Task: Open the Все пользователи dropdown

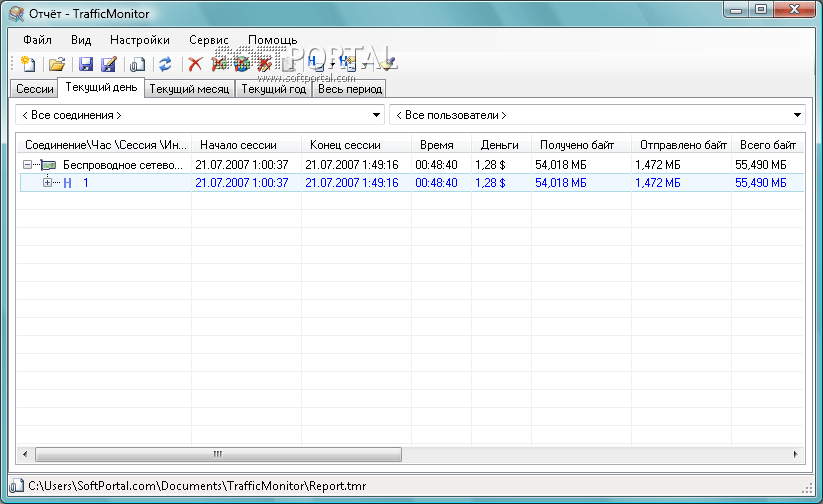Action: point(597,115)
